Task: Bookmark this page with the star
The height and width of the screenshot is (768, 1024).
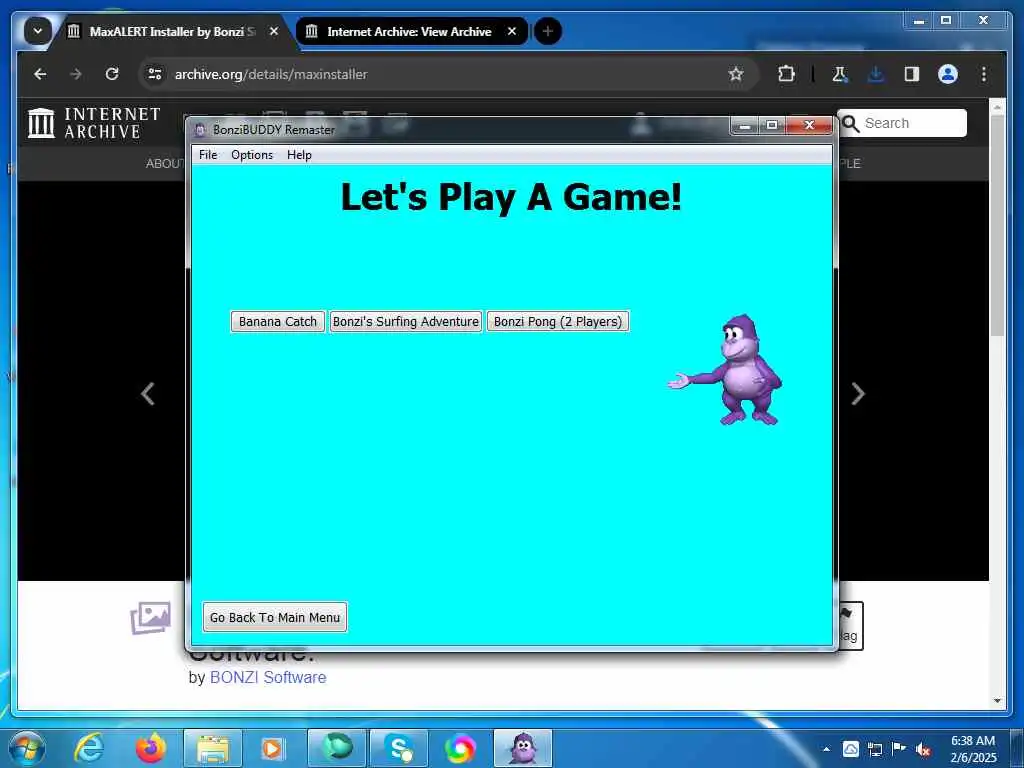Action: pyautogui.click(x=736, y=74)
